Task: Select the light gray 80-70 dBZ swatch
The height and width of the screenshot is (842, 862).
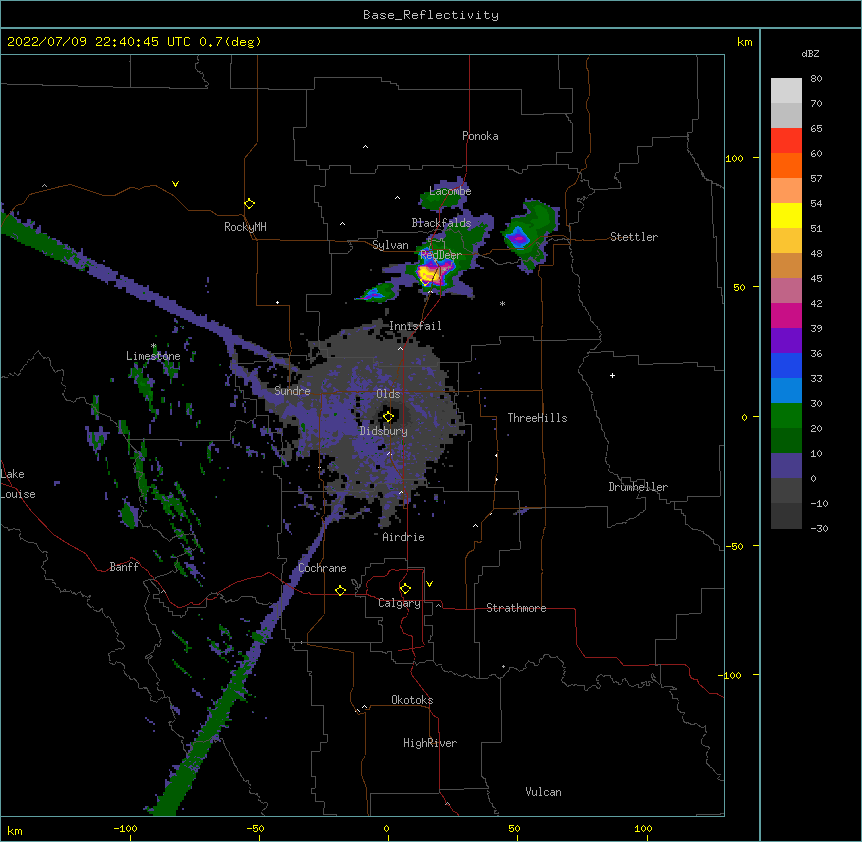Action: tap(786, 91)
